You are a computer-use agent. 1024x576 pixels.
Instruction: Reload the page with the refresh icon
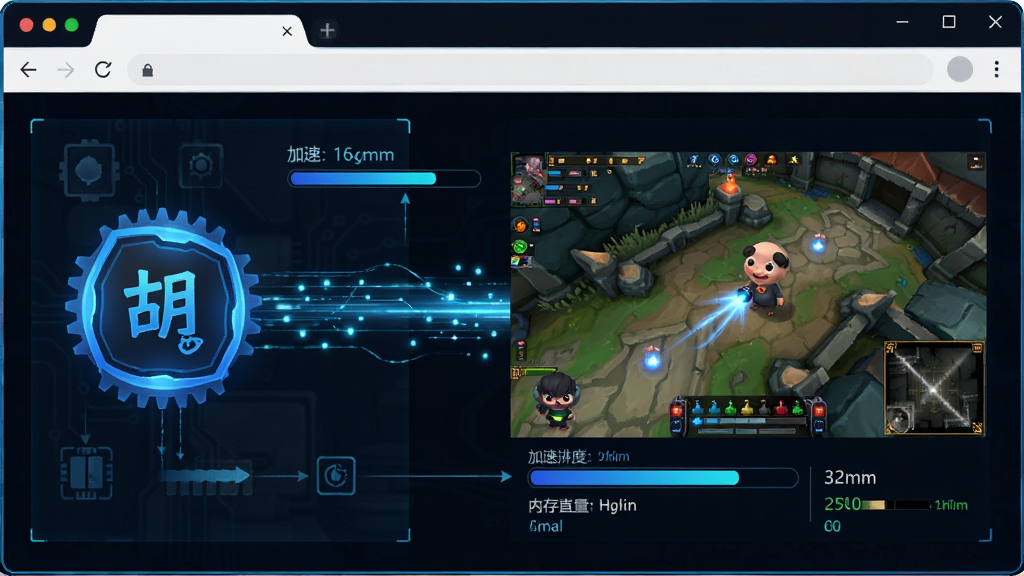[x=103, y=69]
